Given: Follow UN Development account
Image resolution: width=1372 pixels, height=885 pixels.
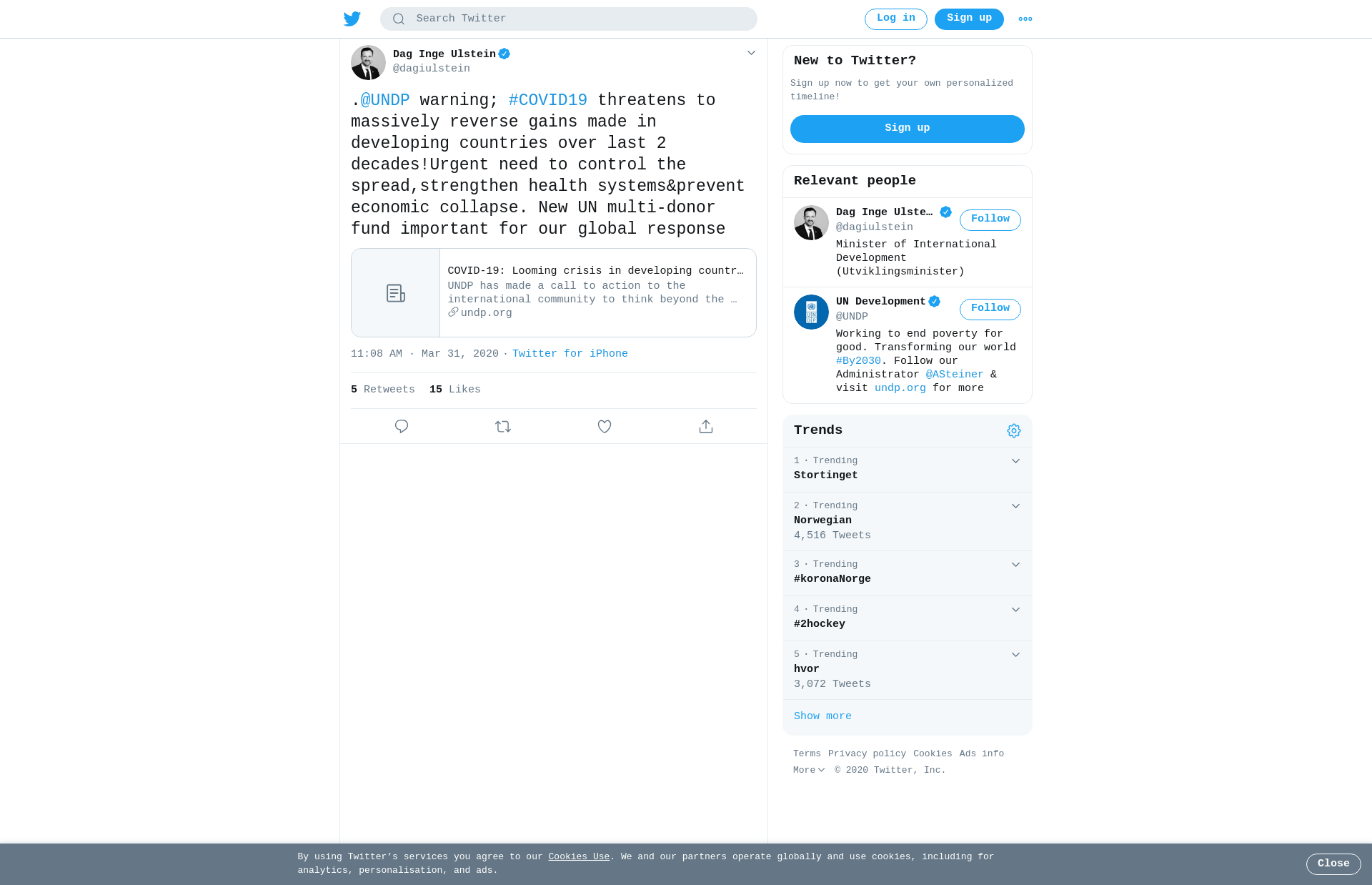Looking at the screenshot, I should pos(990,309).
